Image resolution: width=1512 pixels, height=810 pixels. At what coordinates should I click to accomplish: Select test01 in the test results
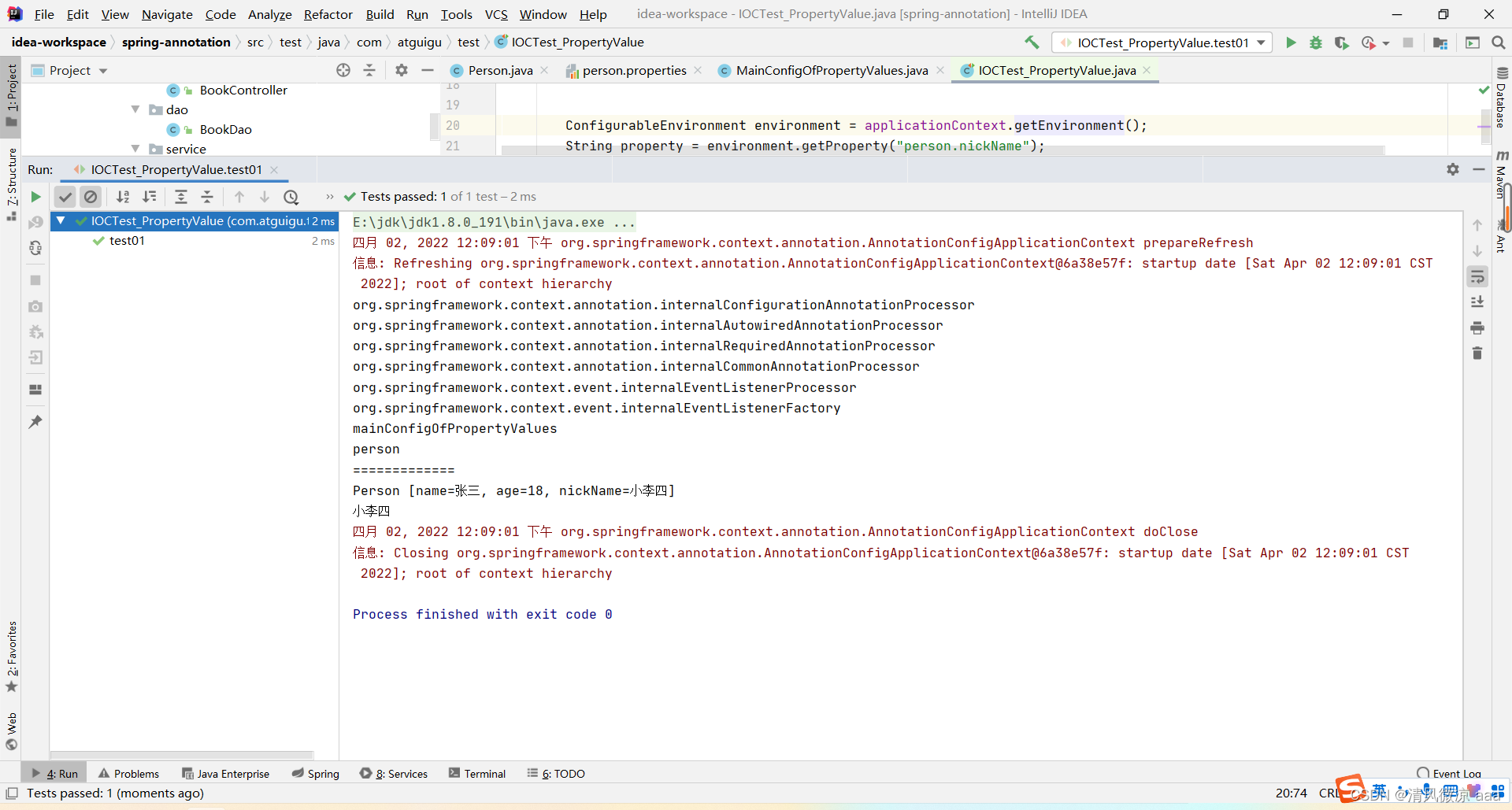tap(127, 241)
